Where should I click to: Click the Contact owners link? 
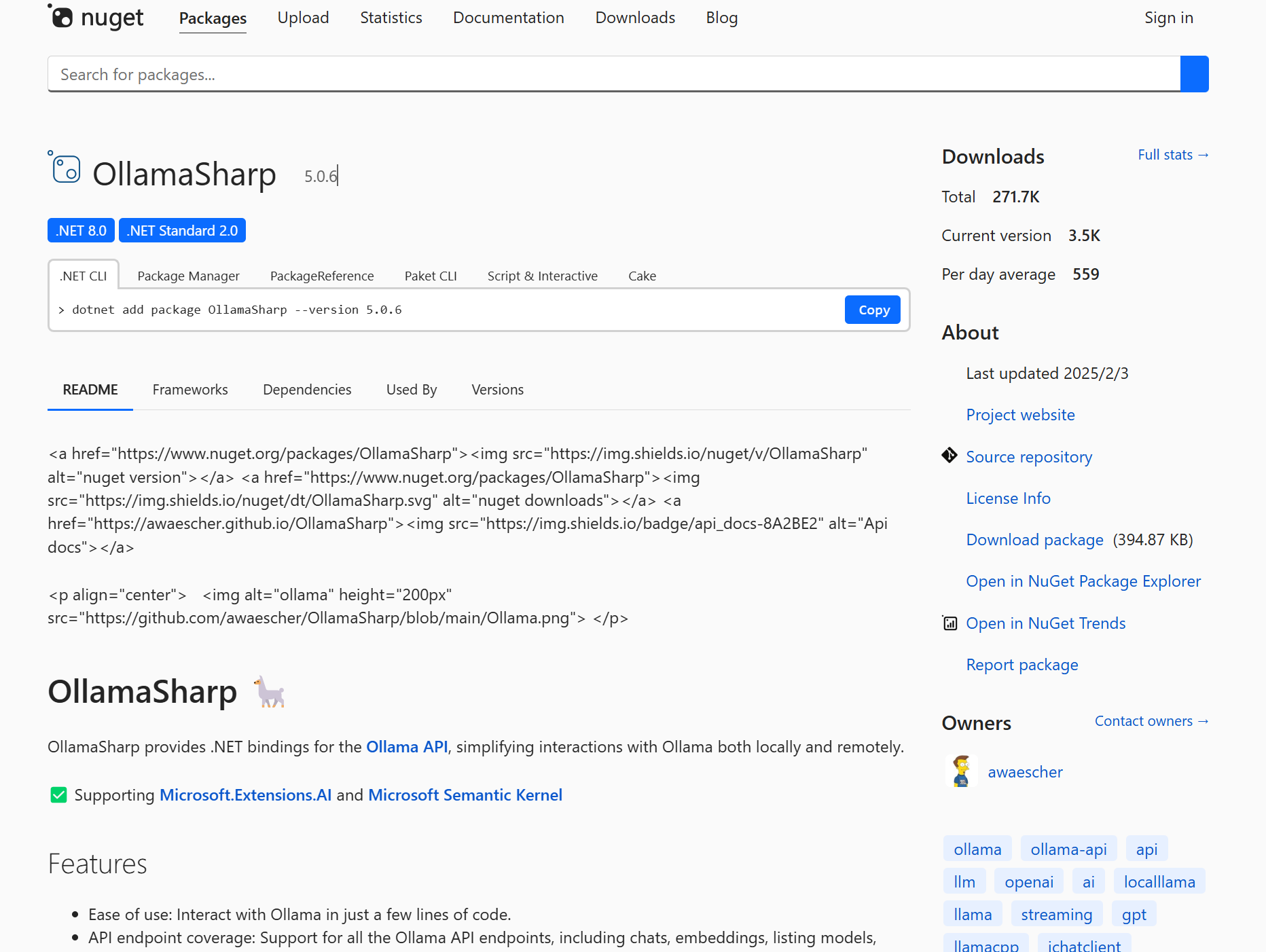(x=1151, y=721)
